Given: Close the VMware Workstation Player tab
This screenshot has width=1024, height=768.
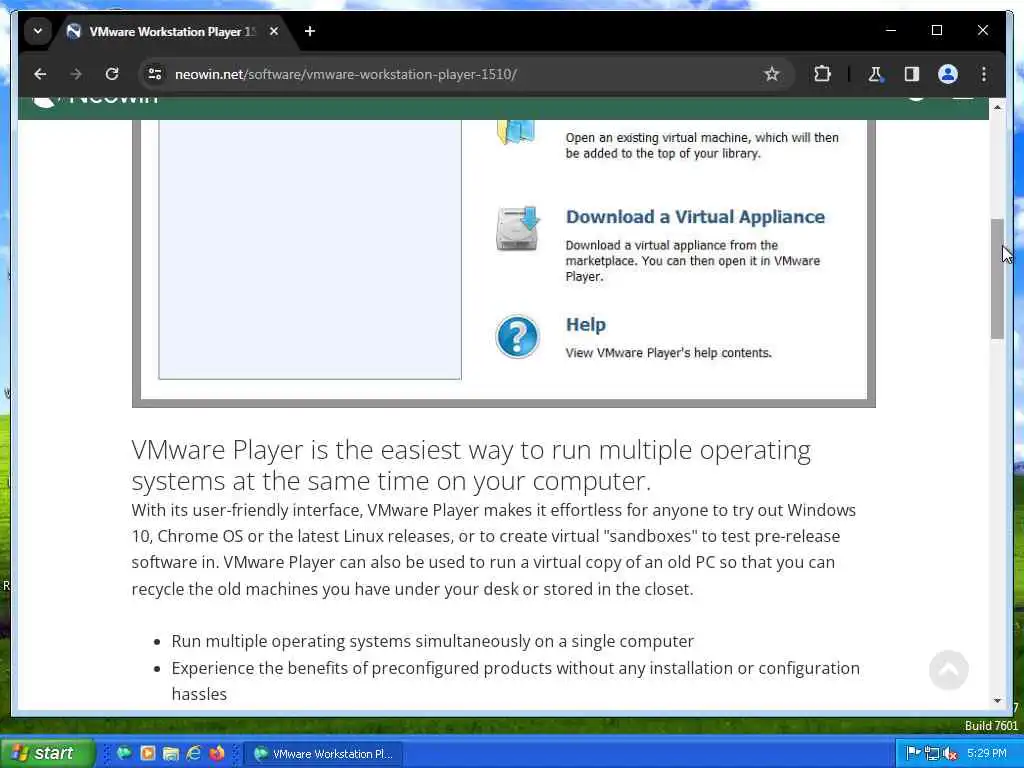Looking at the screenshot, I should (274, 31).
